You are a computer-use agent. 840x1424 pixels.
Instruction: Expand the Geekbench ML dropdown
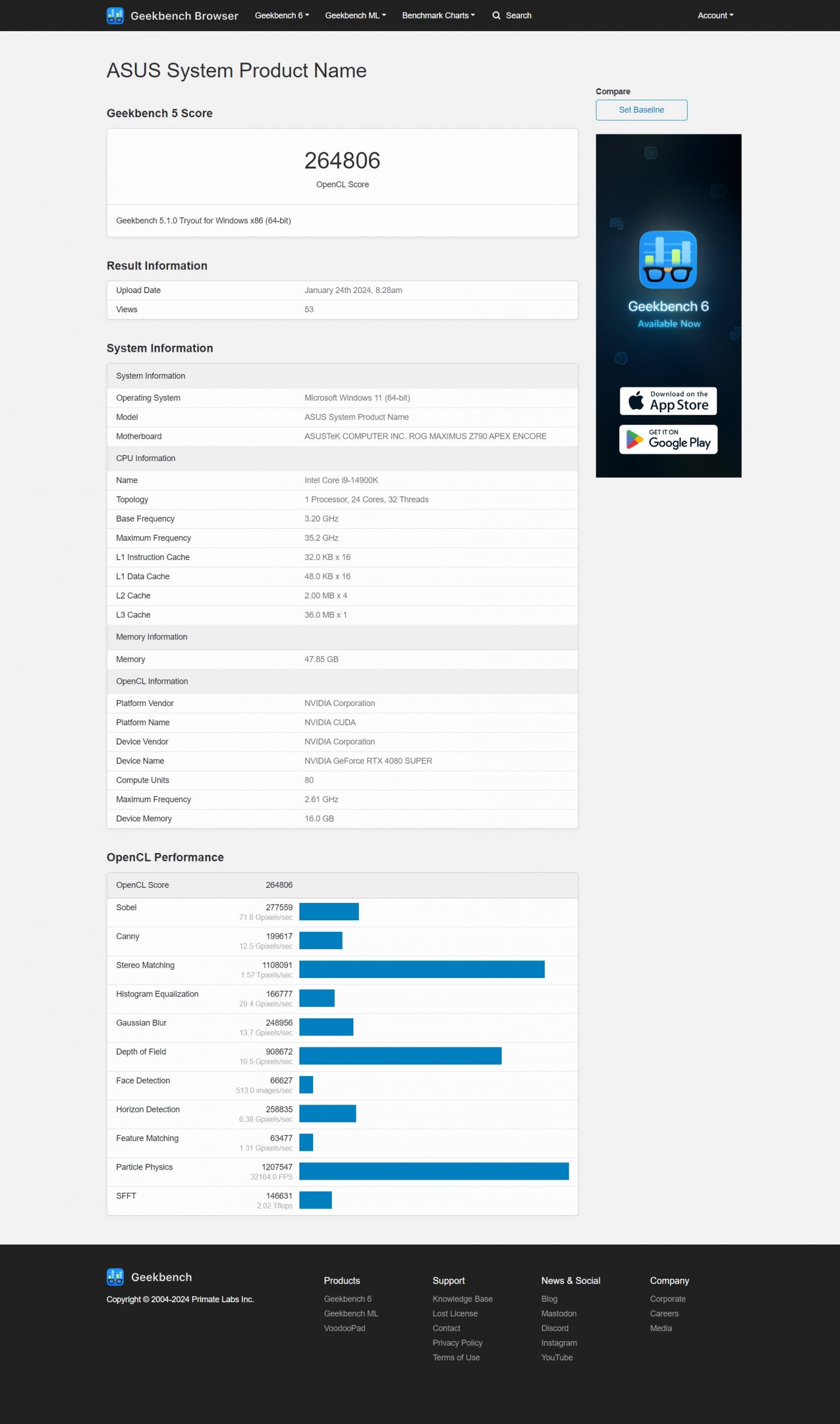[x=355, y=16]
